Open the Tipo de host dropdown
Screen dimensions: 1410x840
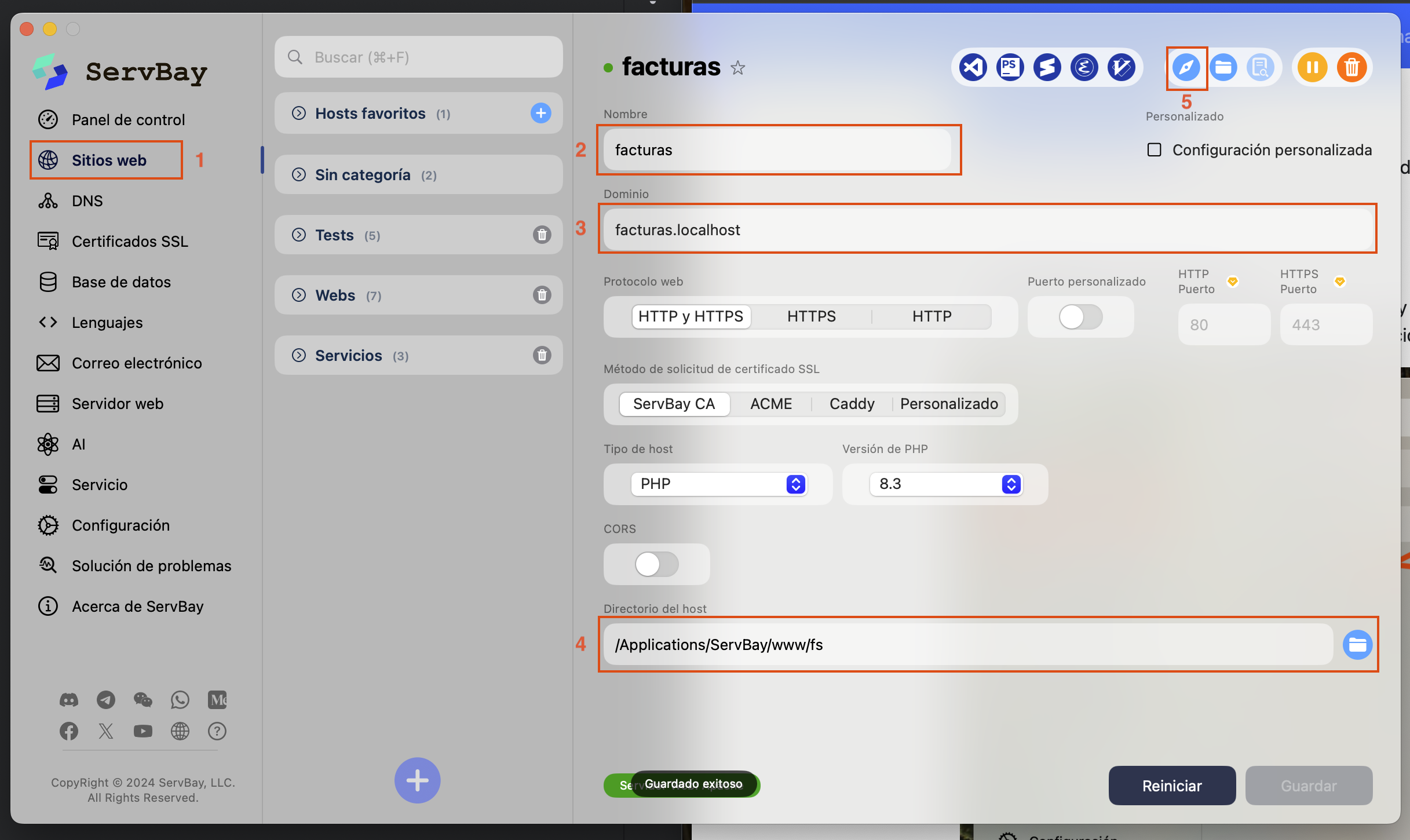tap(718, 484)
